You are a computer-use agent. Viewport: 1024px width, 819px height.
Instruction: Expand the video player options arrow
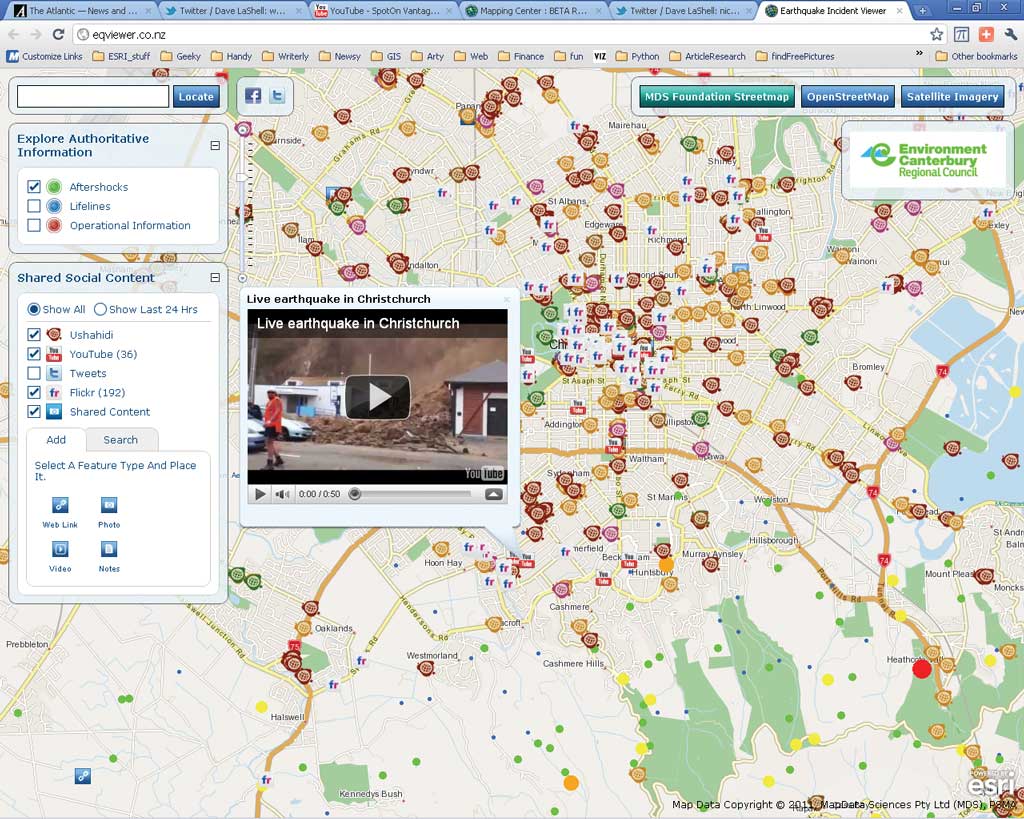point(494,494)
